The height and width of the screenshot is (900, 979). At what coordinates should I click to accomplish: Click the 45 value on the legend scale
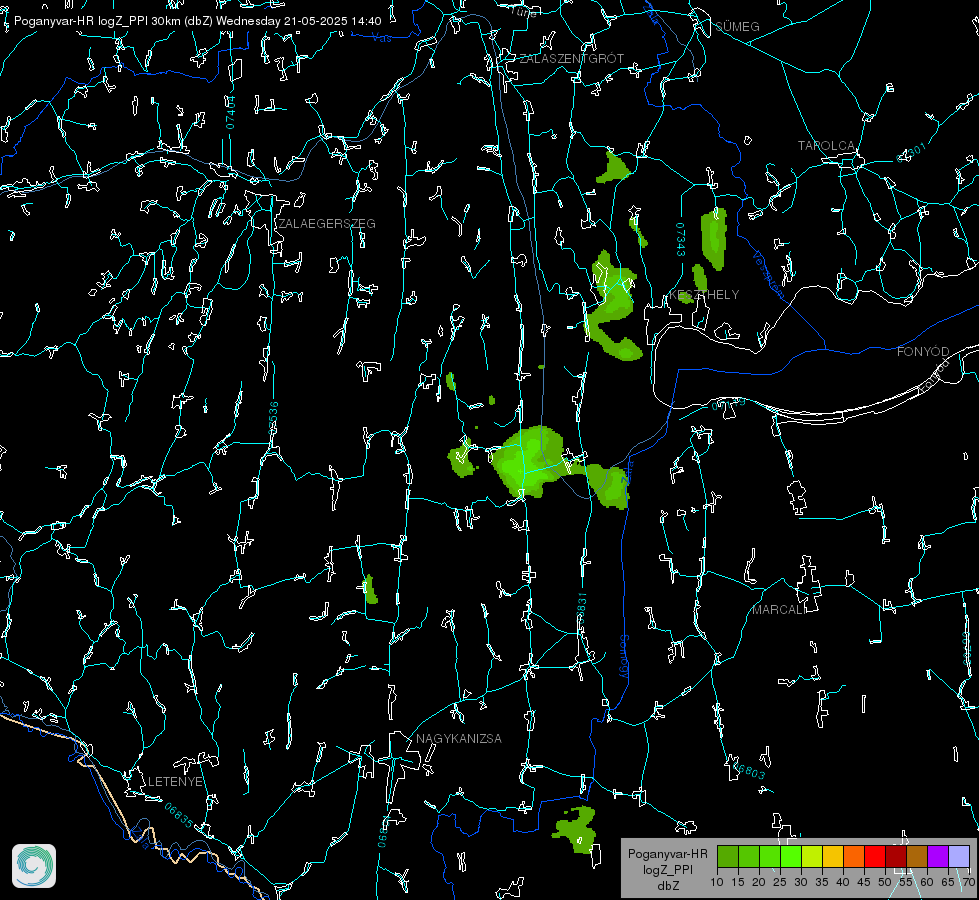[x=864, y=883]
